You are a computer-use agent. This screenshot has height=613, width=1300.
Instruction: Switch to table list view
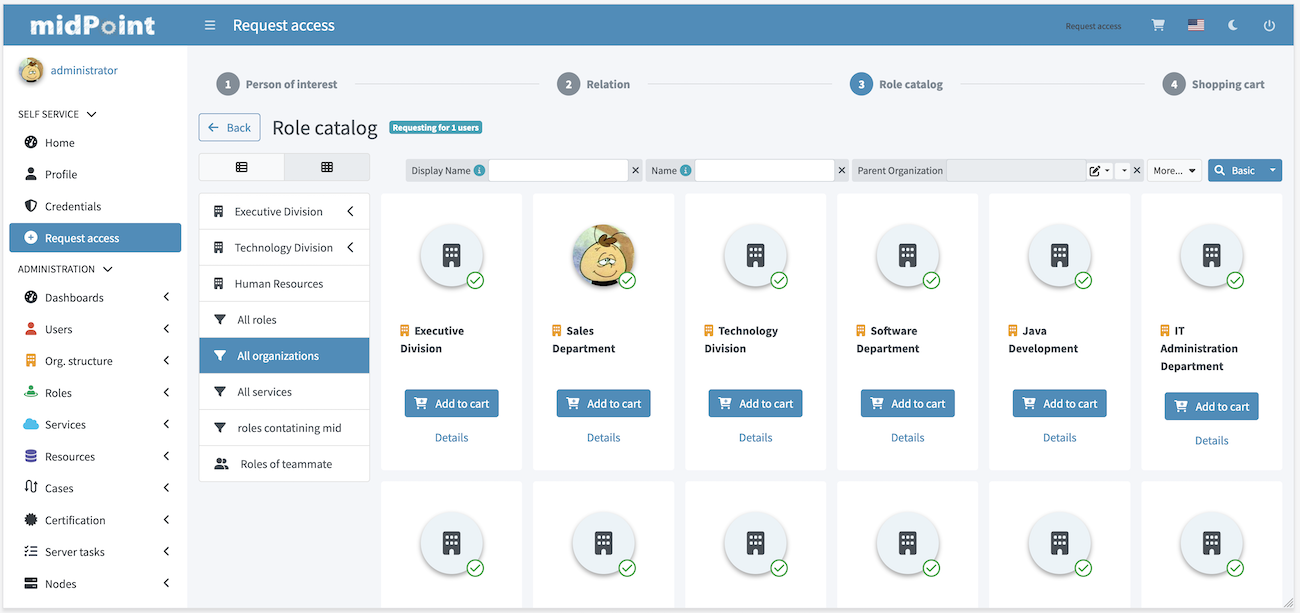click(242, 167)
